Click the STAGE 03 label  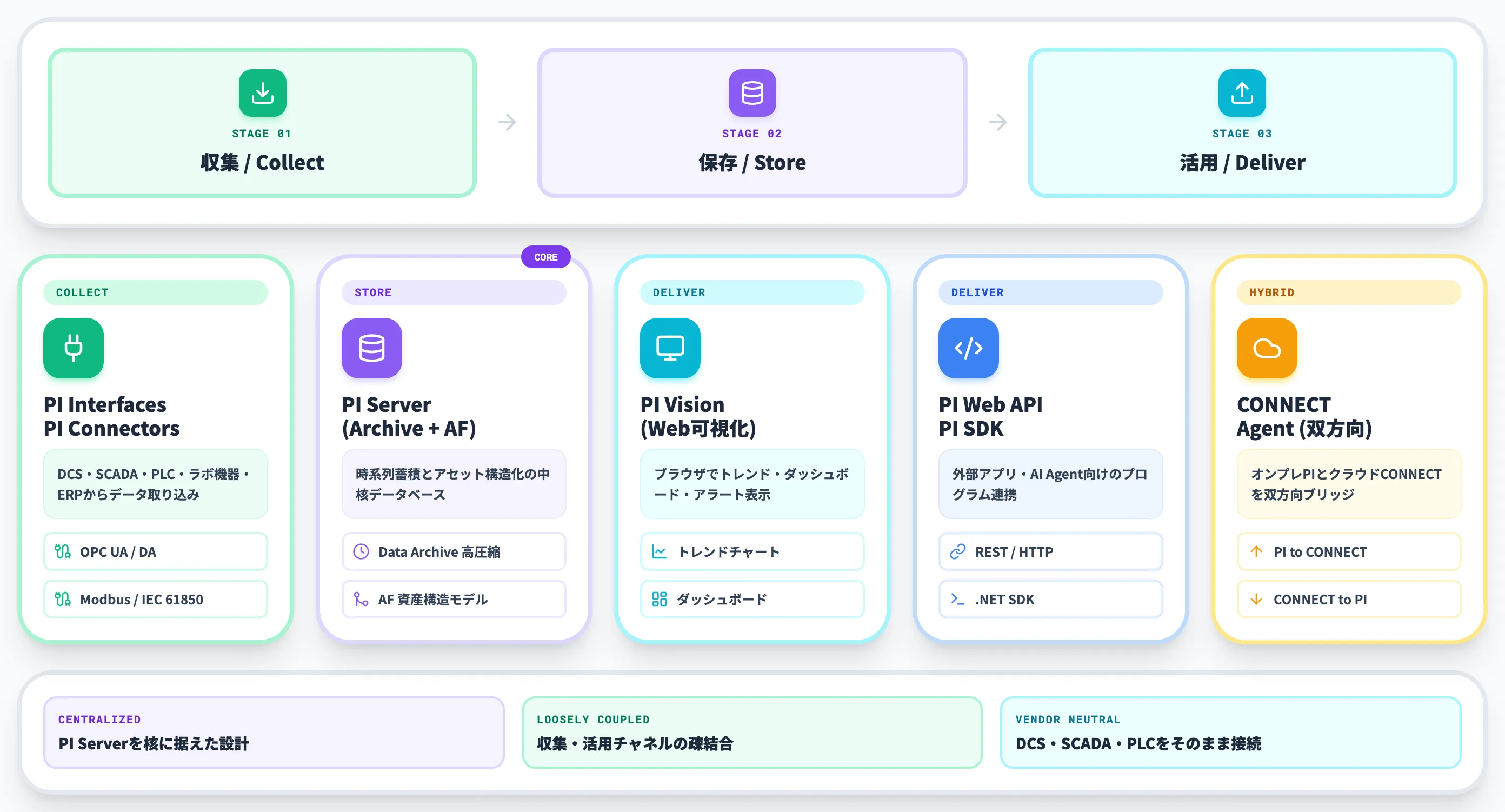click(1242, 134)
